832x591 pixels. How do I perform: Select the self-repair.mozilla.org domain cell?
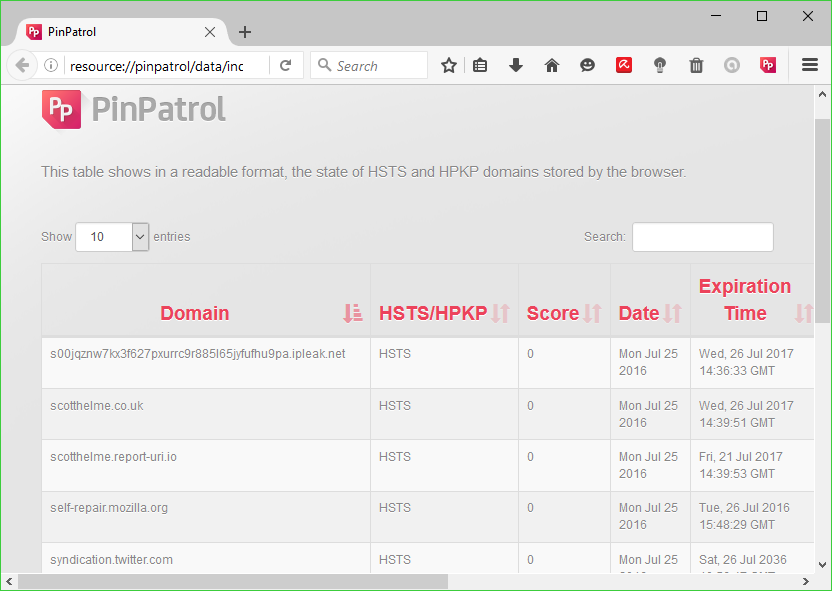pyautogui.click(x=206, y=516)
